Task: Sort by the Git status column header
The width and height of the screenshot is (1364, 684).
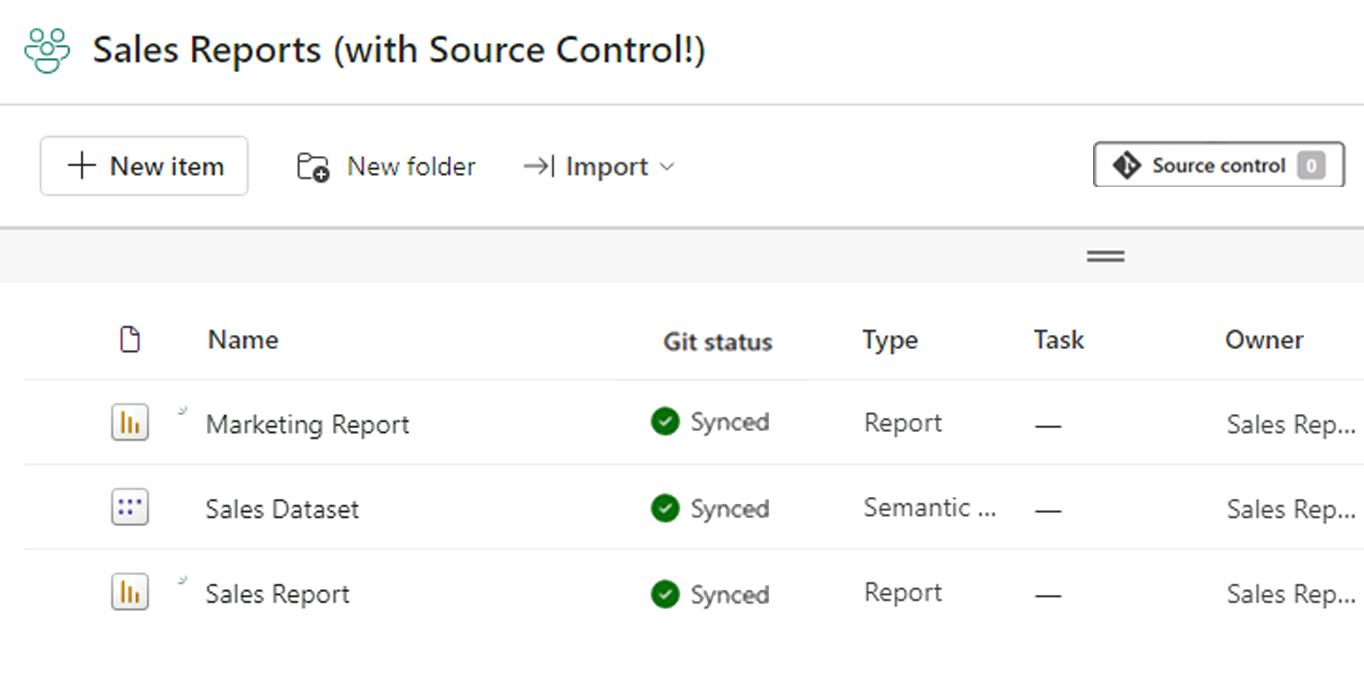Action: [718, 342]
